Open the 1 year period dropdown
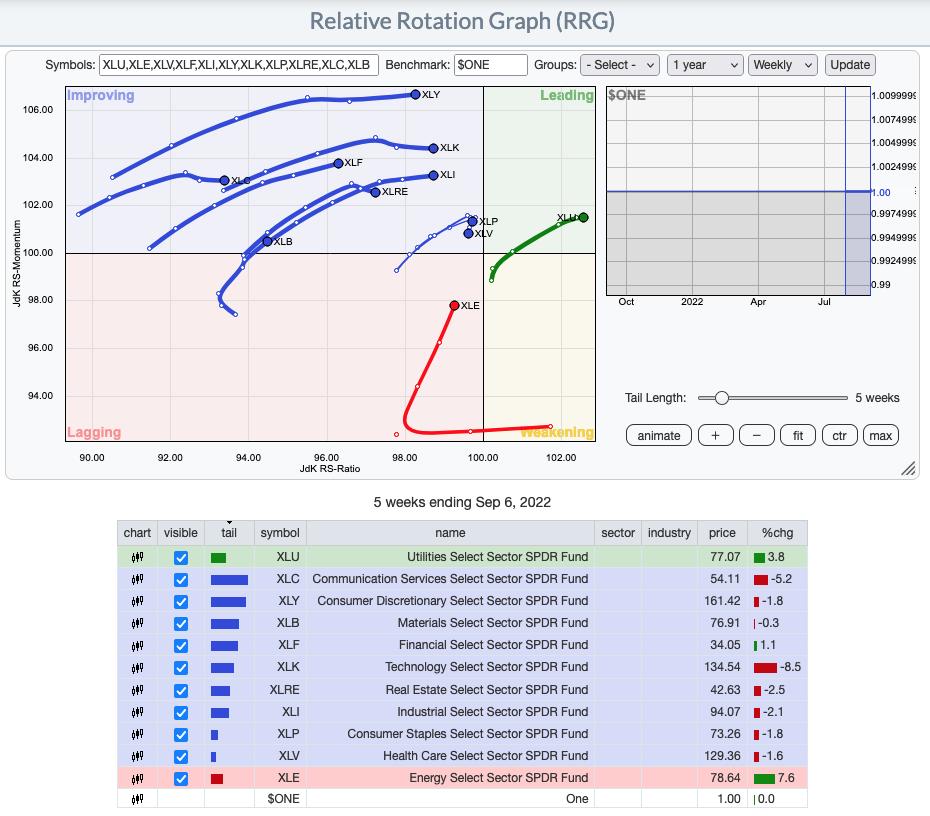Screen dimensions: 930x816 click(x=705, y=65)
